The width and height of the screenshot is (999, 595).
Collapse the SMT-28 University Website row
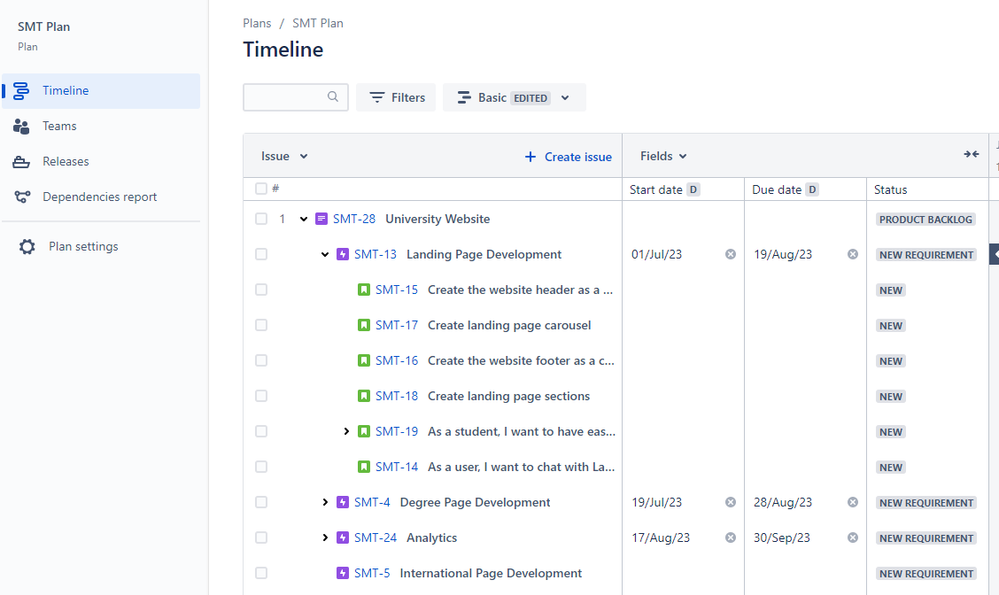point(303,219)
